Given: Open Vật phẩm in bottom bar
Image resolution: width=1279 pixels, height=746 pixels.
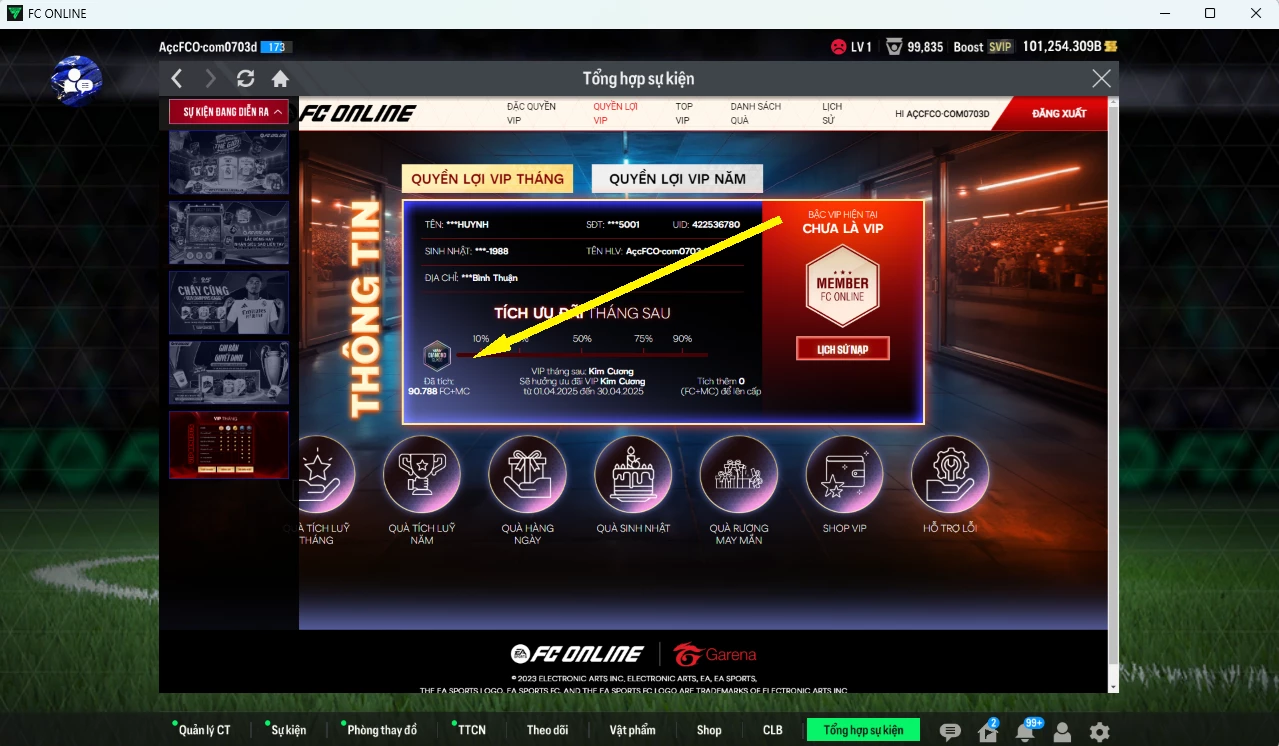Looking at the screenshot, I should pyautogui.click(x=633, y=730).
